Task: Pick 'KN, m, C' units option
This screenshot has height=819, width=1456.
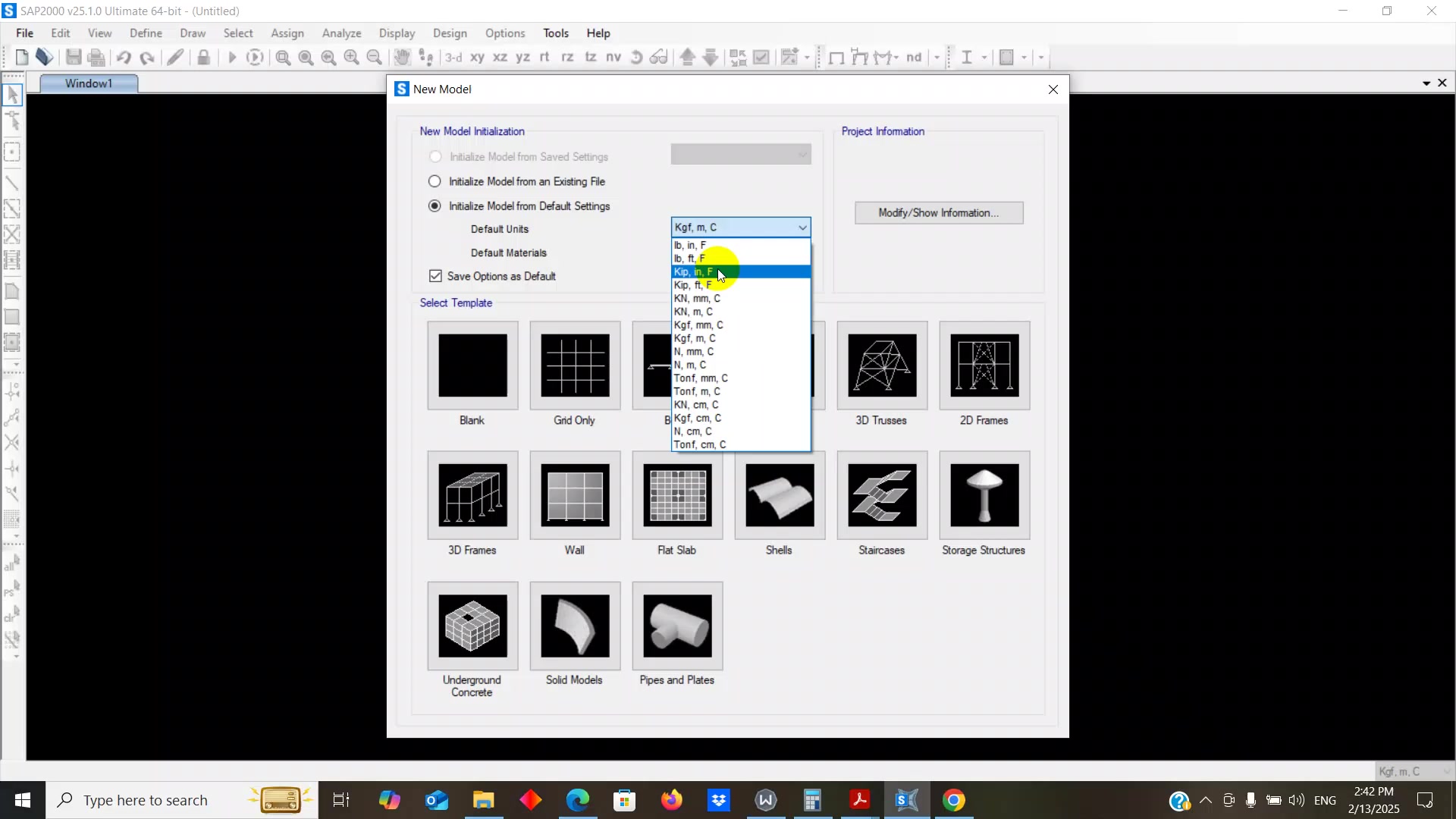Action: [741, 312]
